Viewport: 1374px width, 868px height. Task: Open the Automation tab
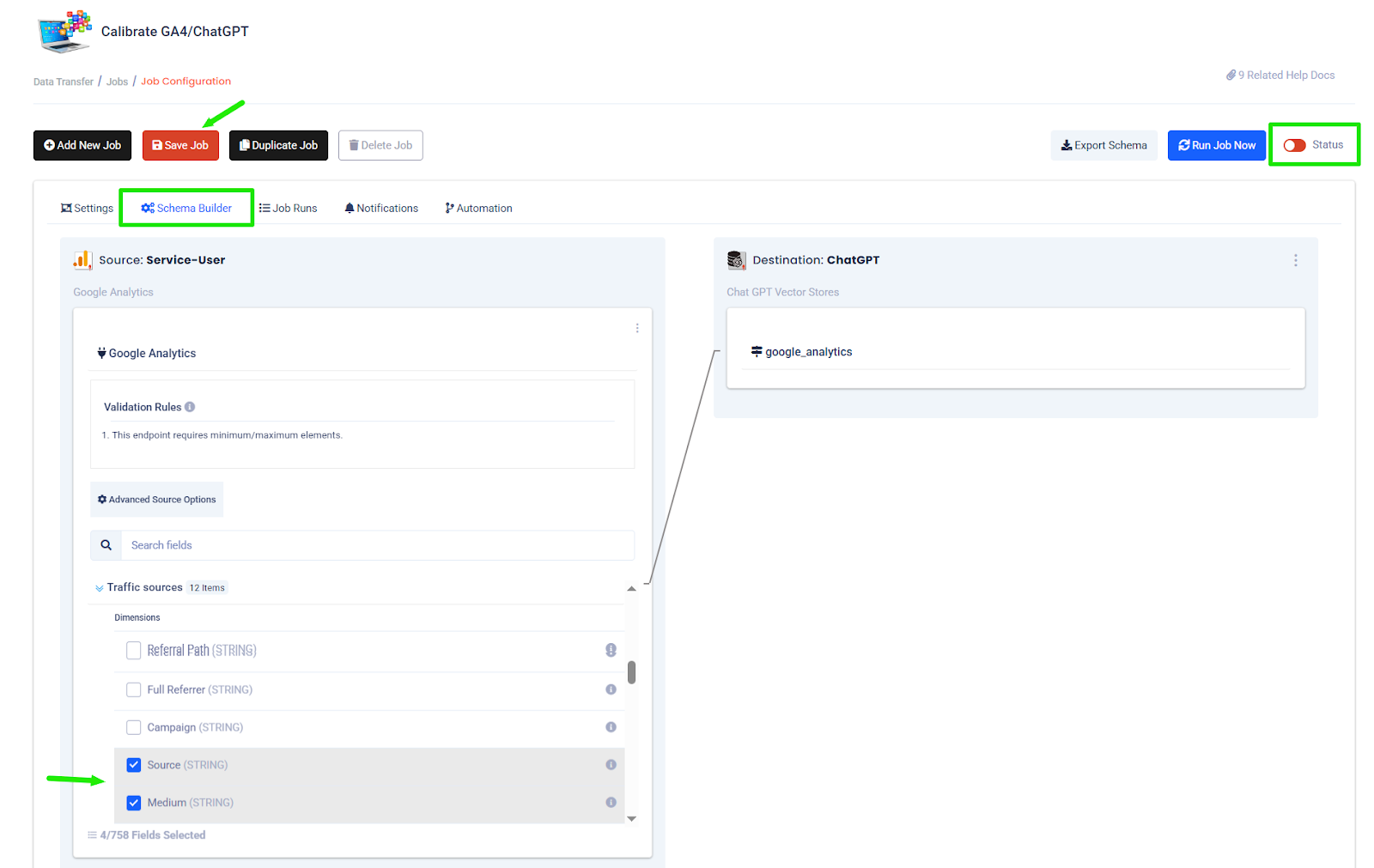coord(478,209)
